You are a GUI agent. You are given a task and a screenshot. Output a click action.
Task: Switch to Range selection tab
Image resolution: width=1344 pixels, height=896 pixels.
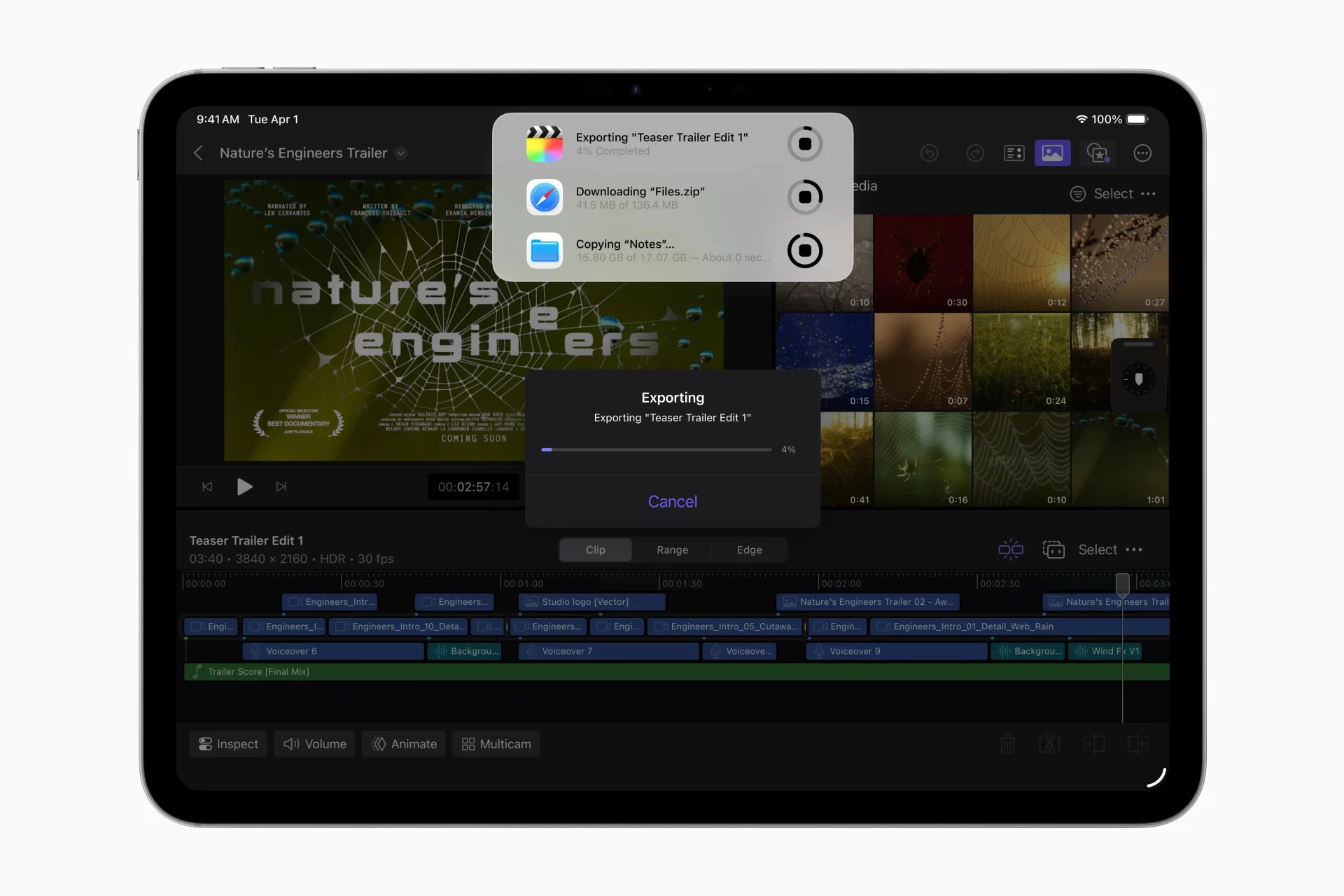(672, 549)
